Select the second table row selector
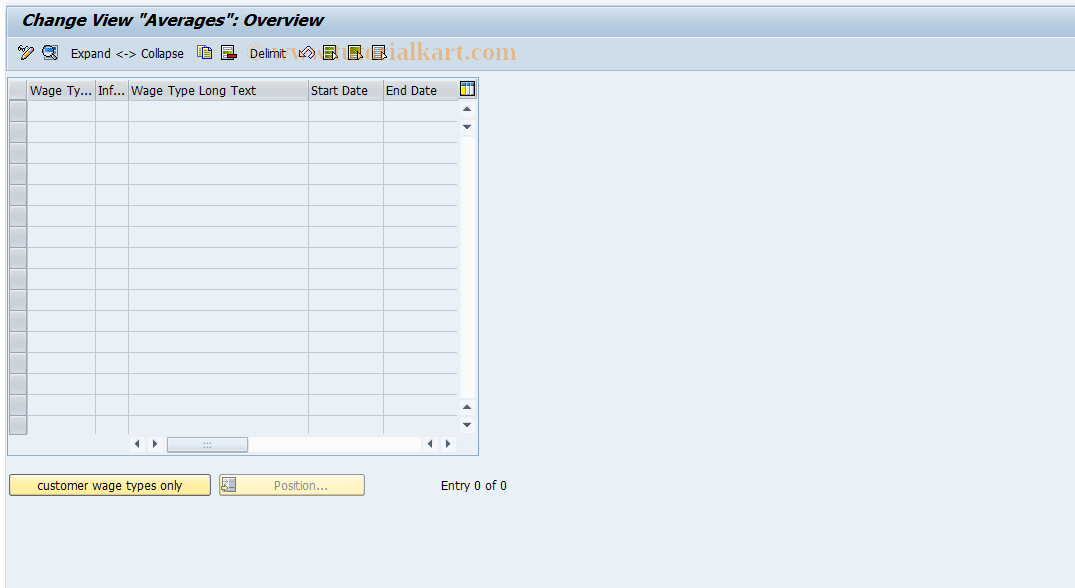The width and height of the screenshot is (1075, 588). tap(18, 132)
